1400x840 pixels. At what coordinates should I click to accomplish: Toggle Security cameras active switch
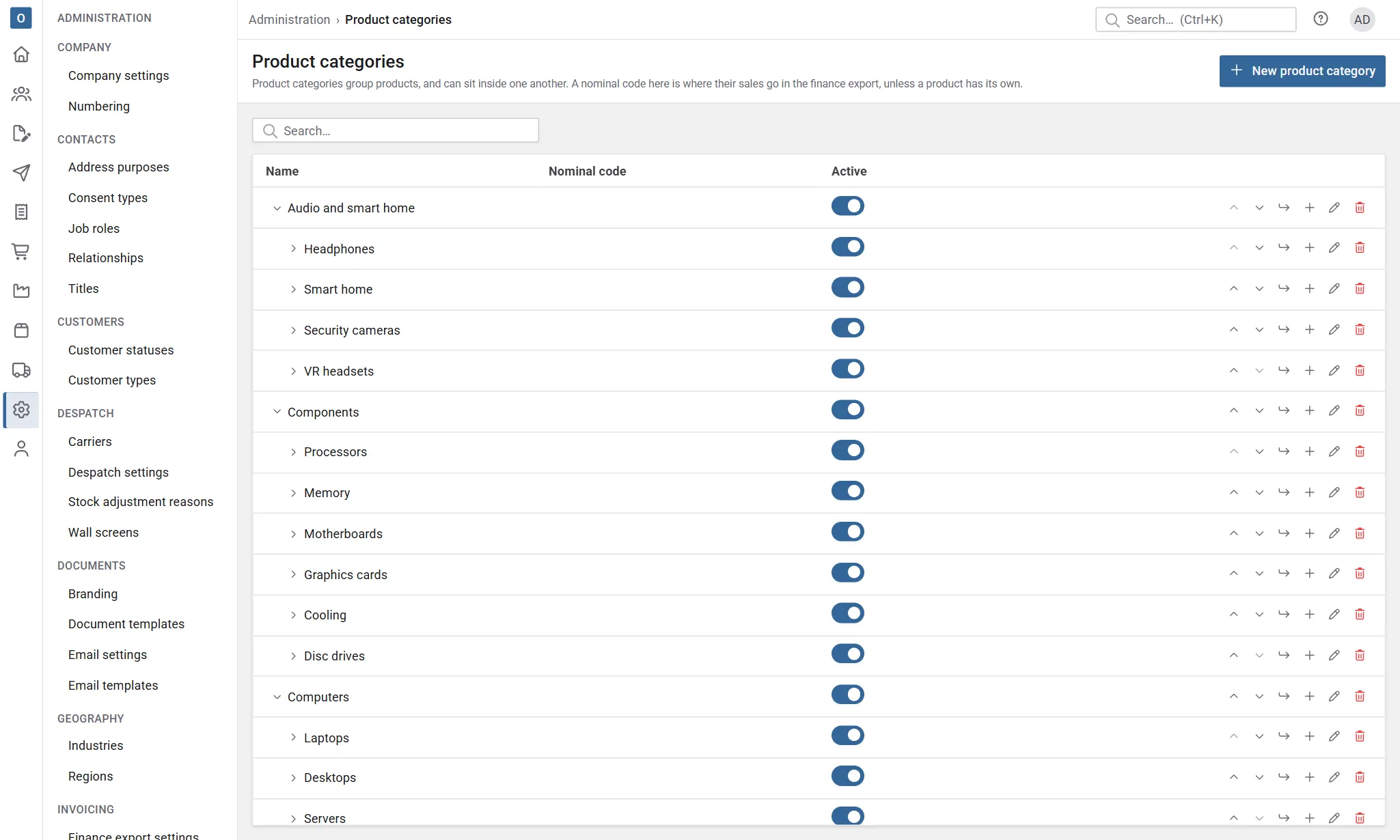pos(847,328)
